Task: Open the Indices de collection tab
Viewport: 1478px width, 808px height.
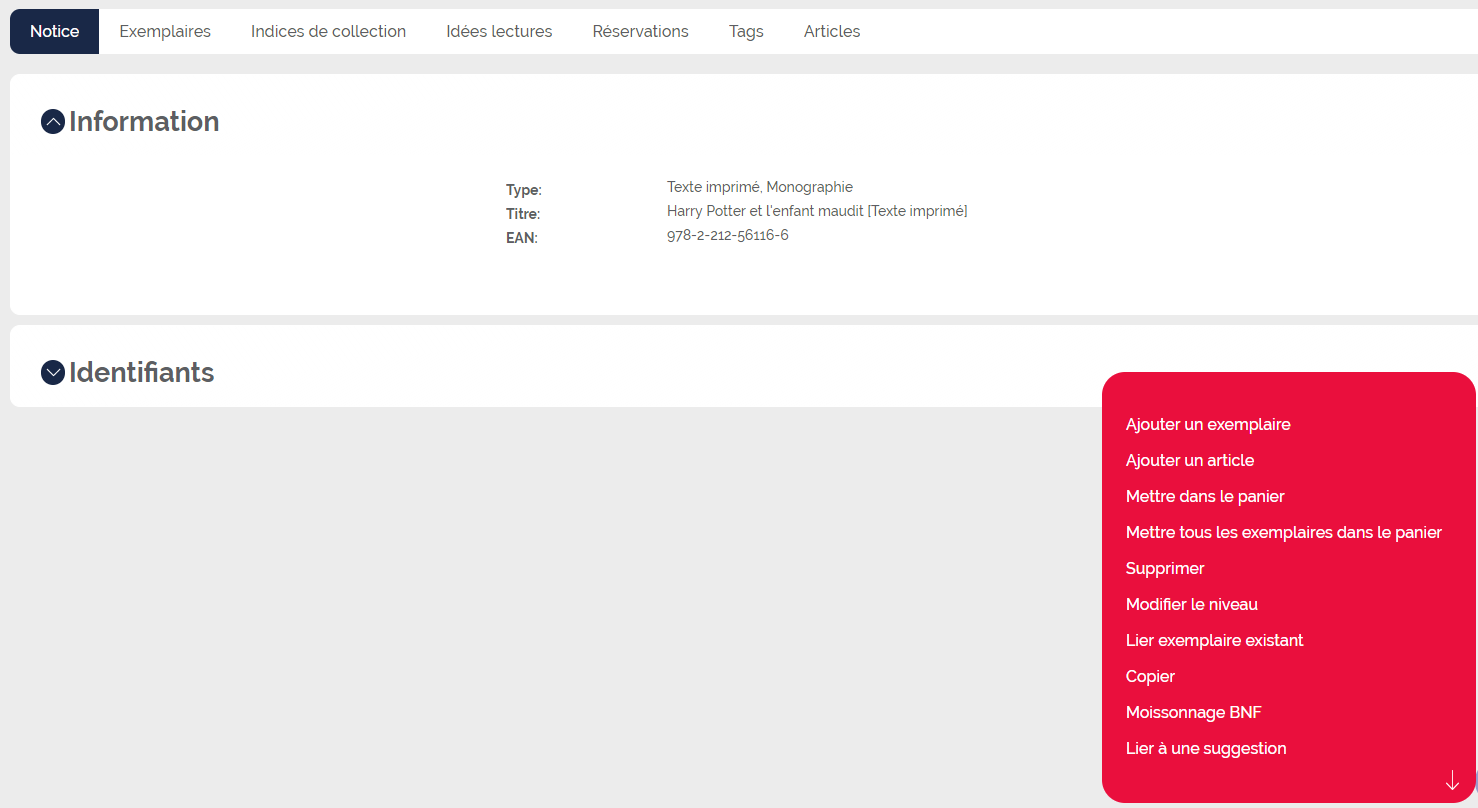Action: click(x=328, y=31)
